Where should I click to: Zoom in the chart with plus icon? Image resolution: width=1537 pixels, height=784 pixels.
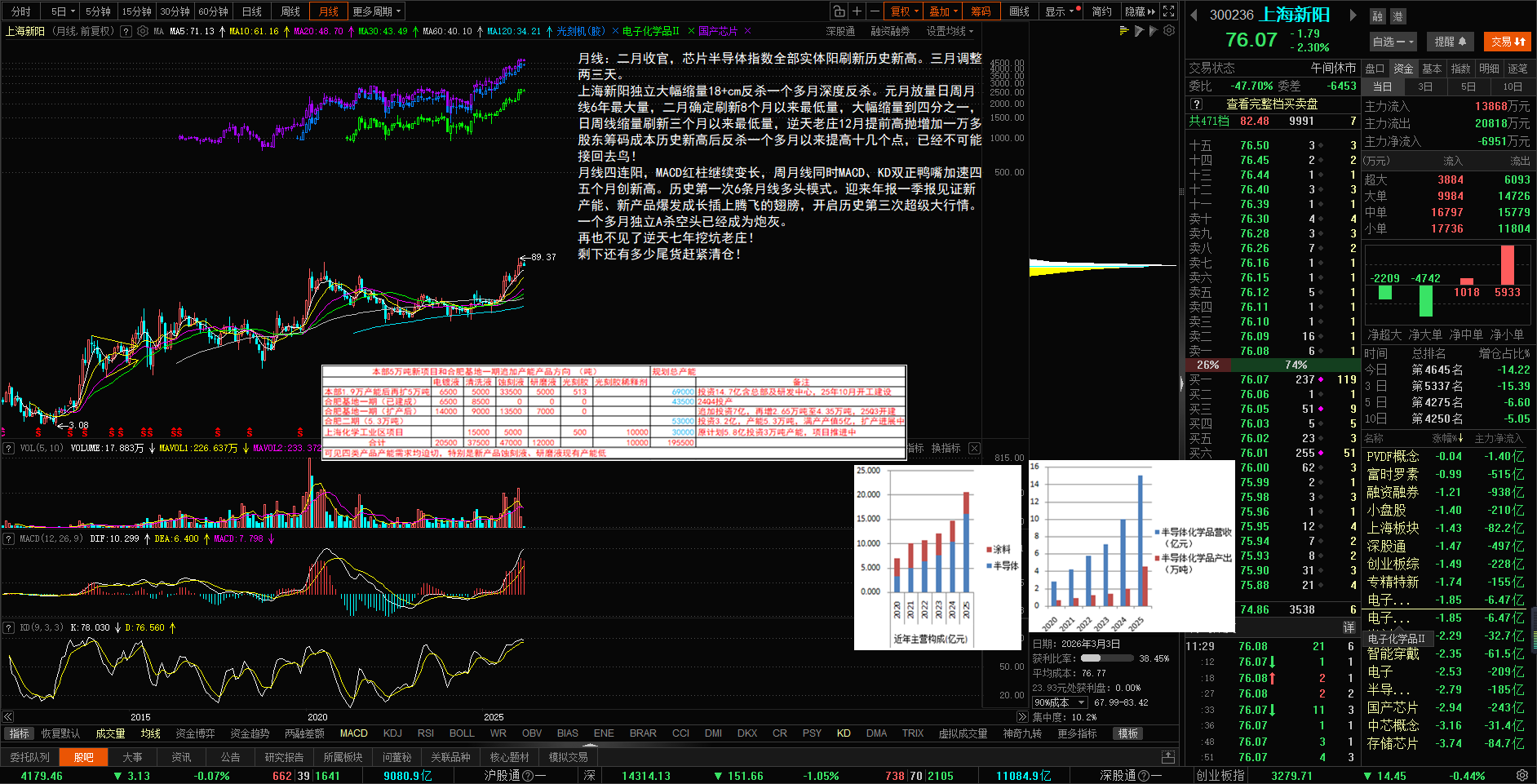(x=857, y=11)
